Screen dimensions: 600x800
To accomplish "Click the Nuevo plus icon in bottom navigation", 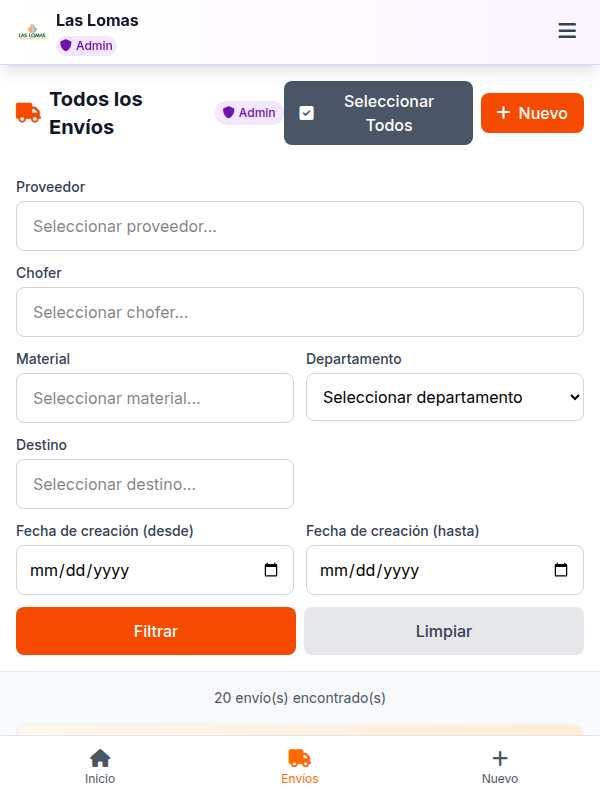I will coord(500,757).
